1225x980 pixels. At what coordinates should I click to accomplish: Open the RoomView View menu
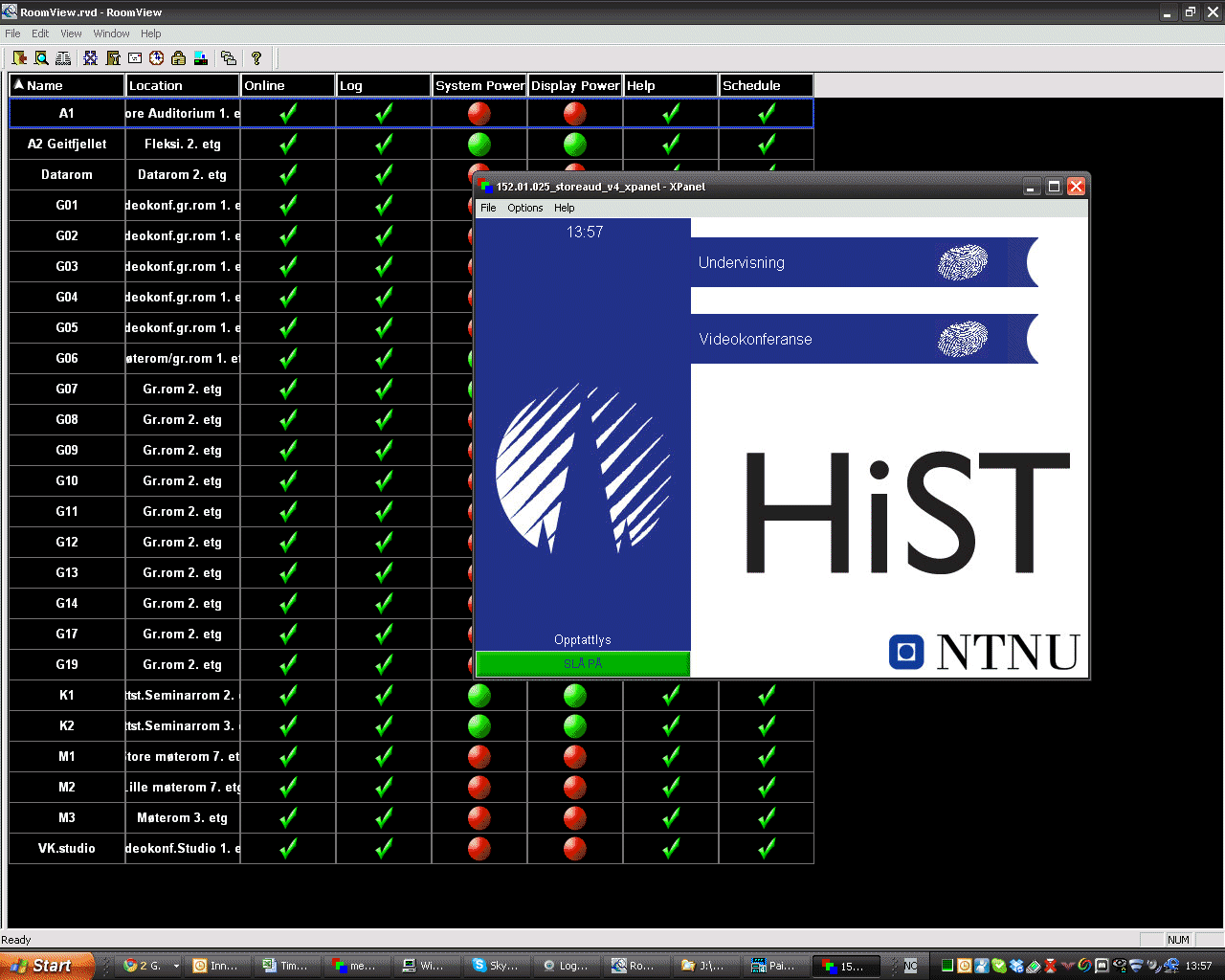click(x=71, y=33)
